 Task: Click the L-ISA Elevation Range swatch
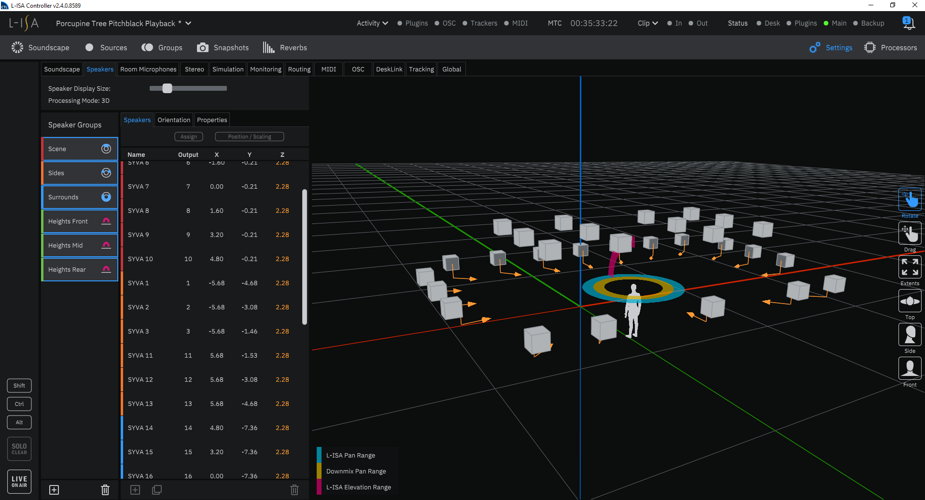point(319,487)
